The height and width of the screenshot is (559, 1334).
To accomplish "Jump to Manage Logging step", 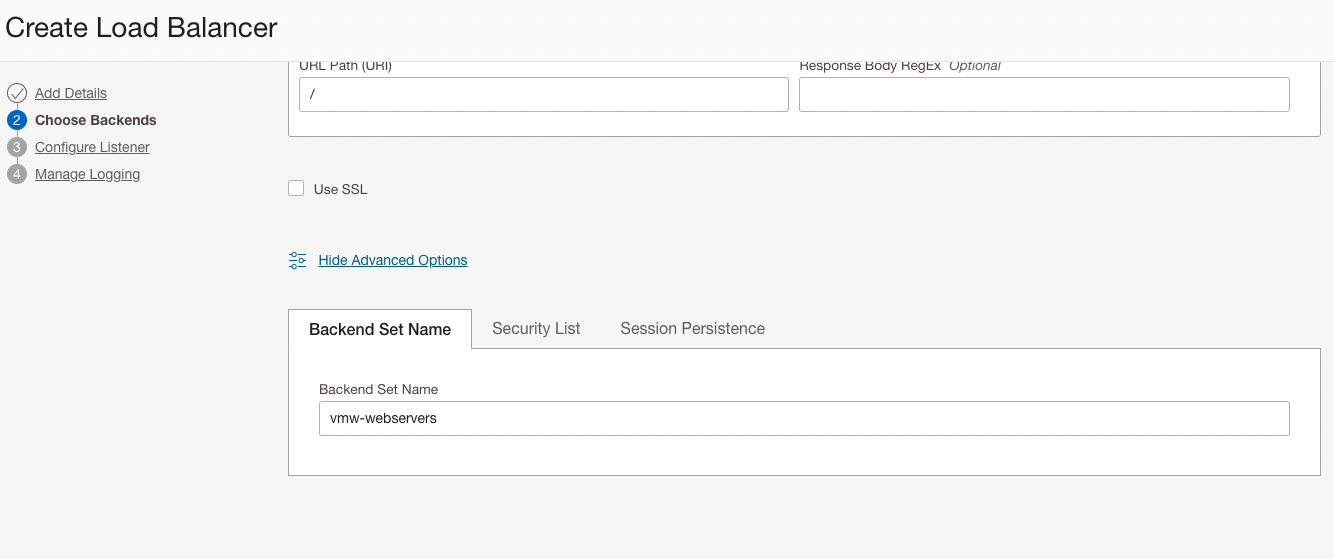I will 87,174.
